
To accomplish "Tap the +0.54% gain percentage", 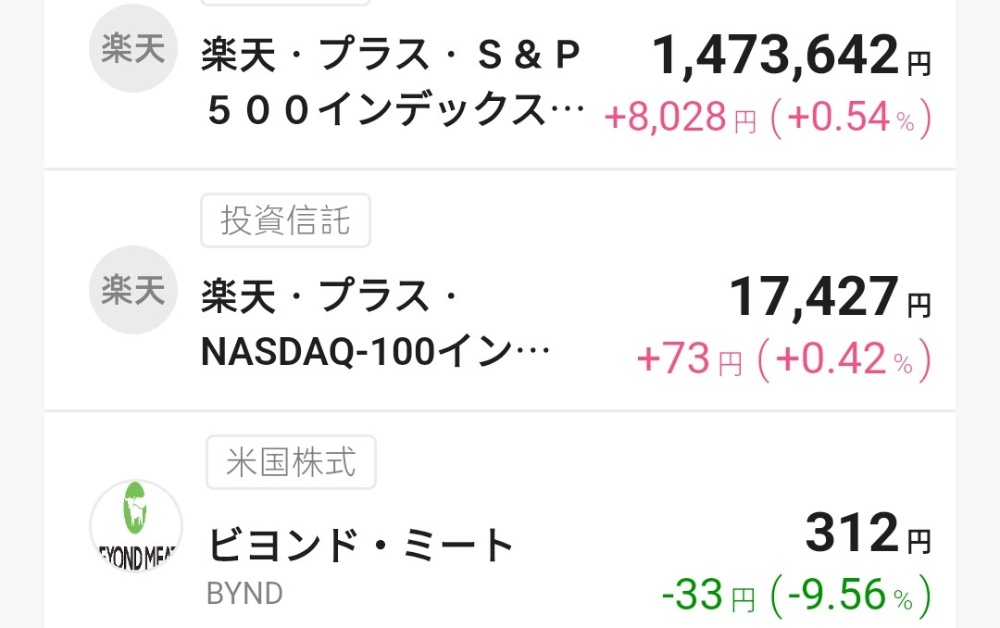I will pyautogui.click(x=851, y=118).
